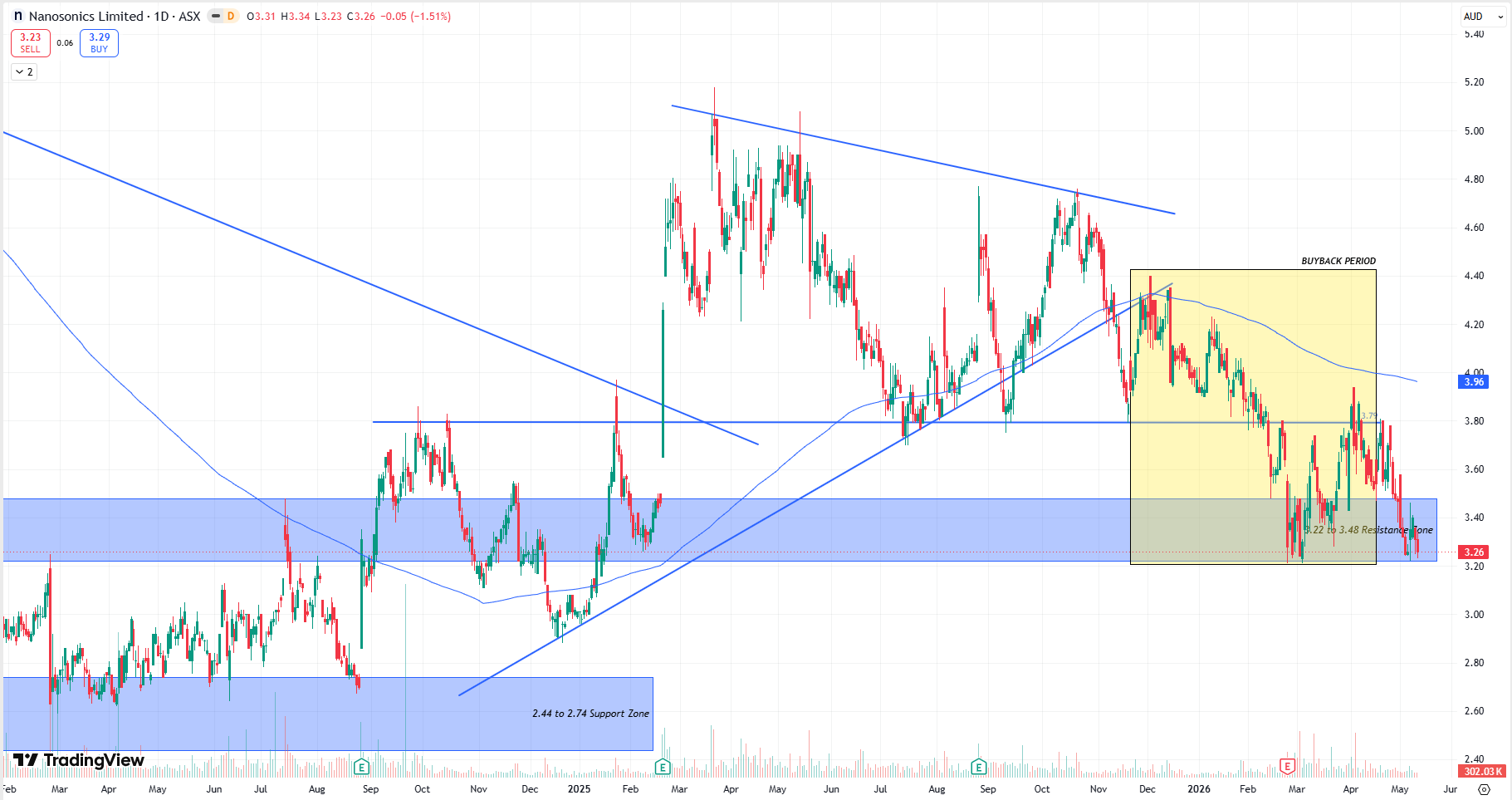1512x800 pixels.
Task: Click the earnings marker near Aug 2025
Action: [978, 766]
